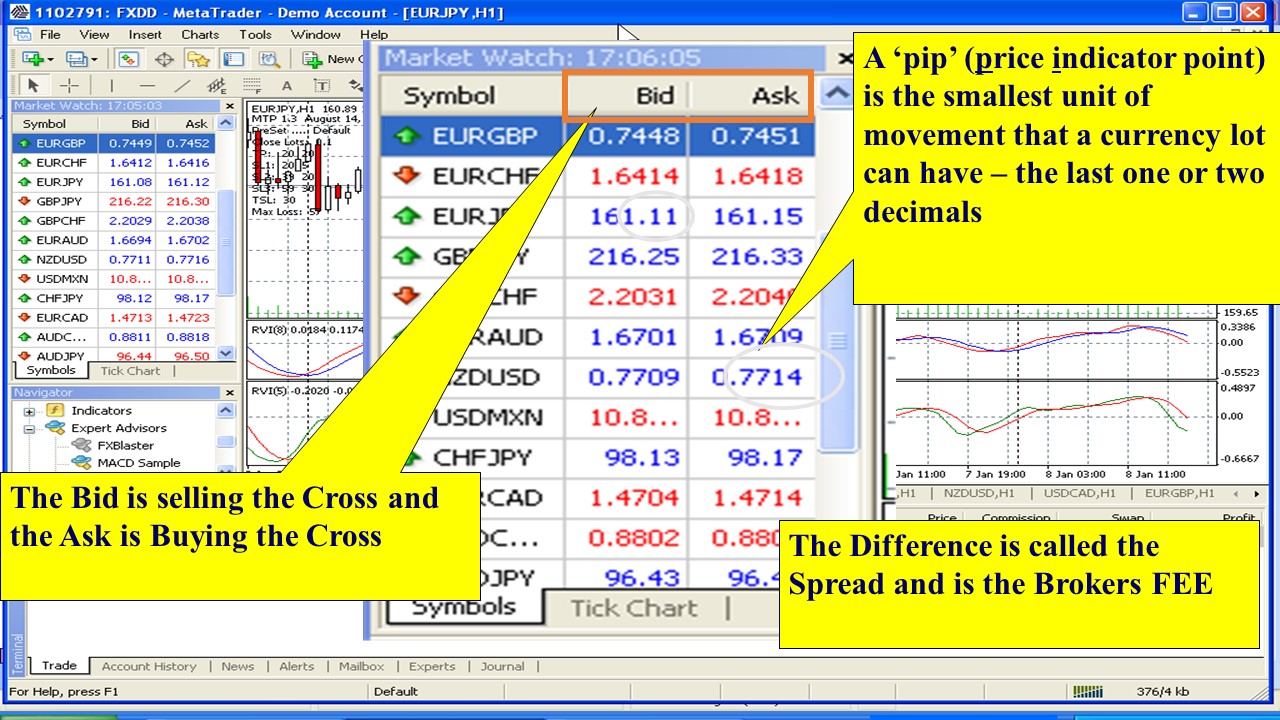Select EURGBP row in left Market Watch
Viewport: 1280px width, 720px height.
114,143
